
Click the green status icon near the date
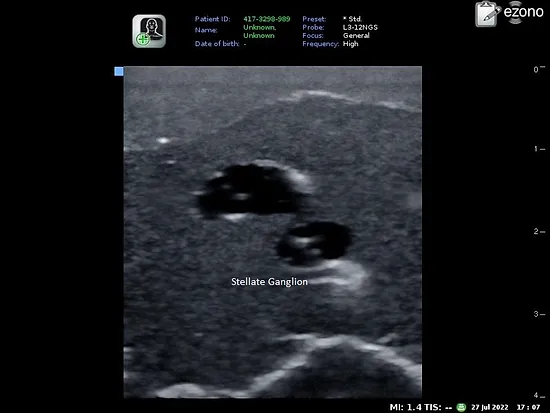click(x=461, y=407)
